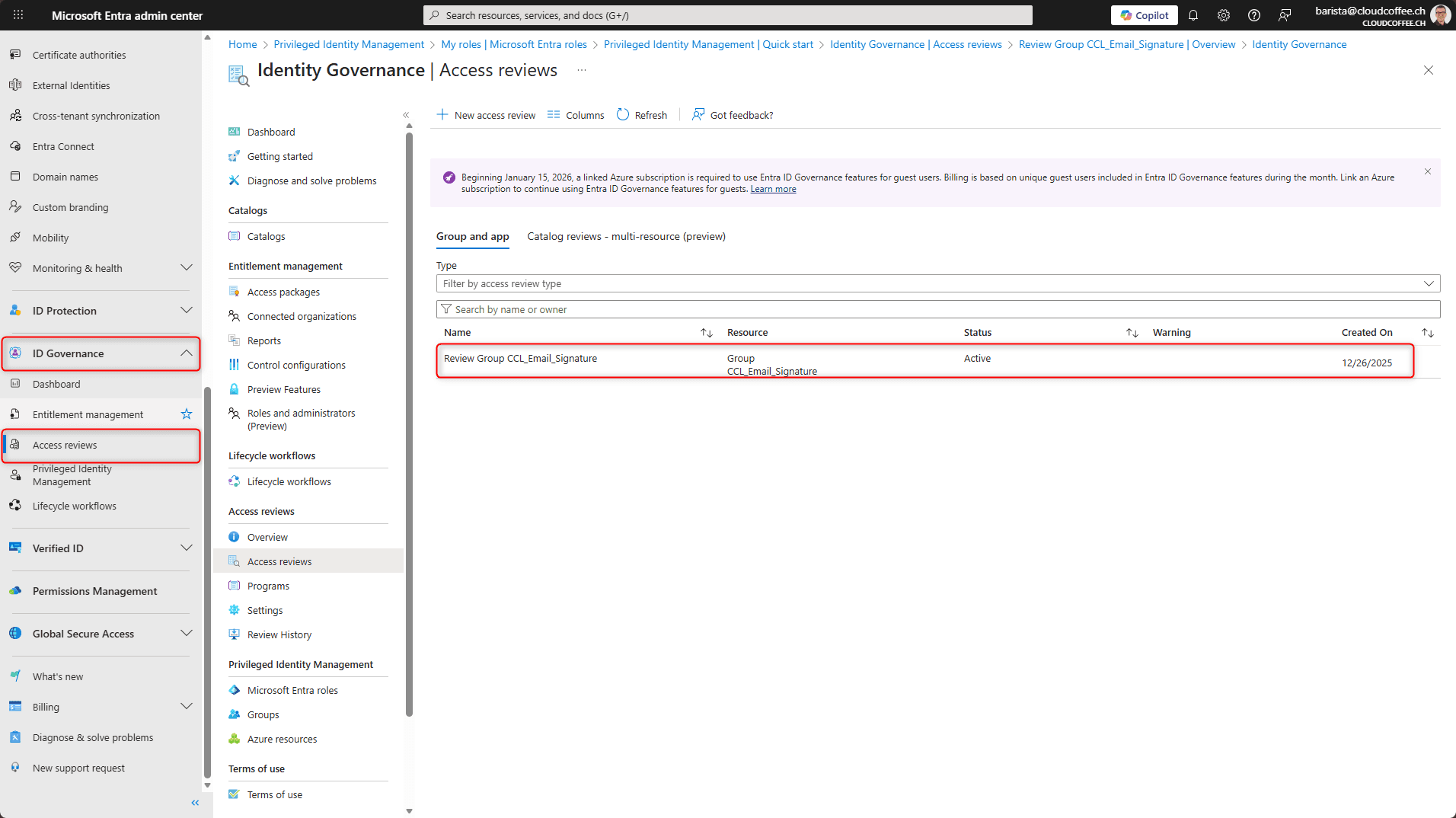1456x818 pixels.
Task: Open the access review type filter dropdown
Action: (937, 283)
